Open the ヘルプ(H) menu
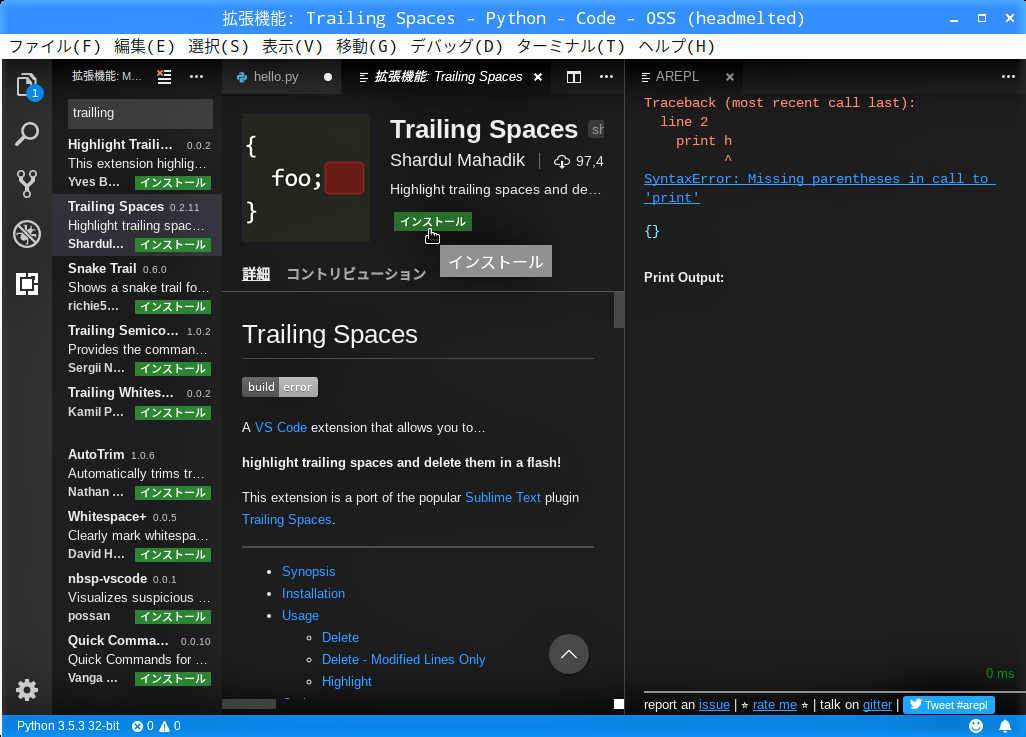Screen dimensions: 1026x737 click(x=677, y=46)
